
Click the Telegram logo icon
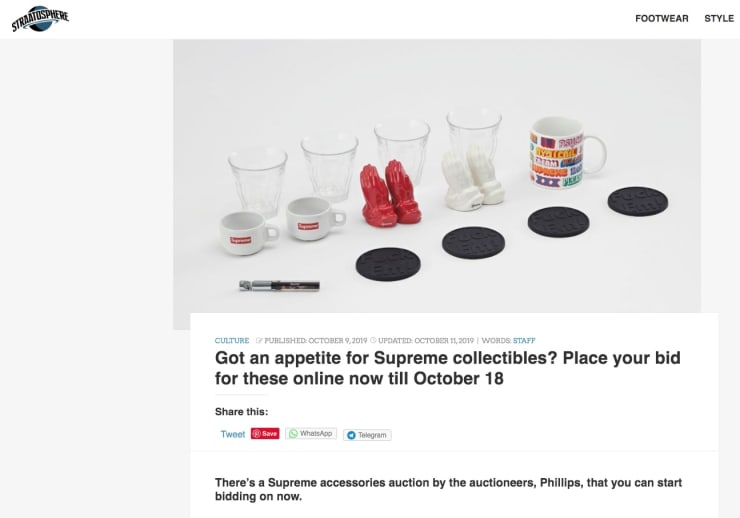(351, 435)
